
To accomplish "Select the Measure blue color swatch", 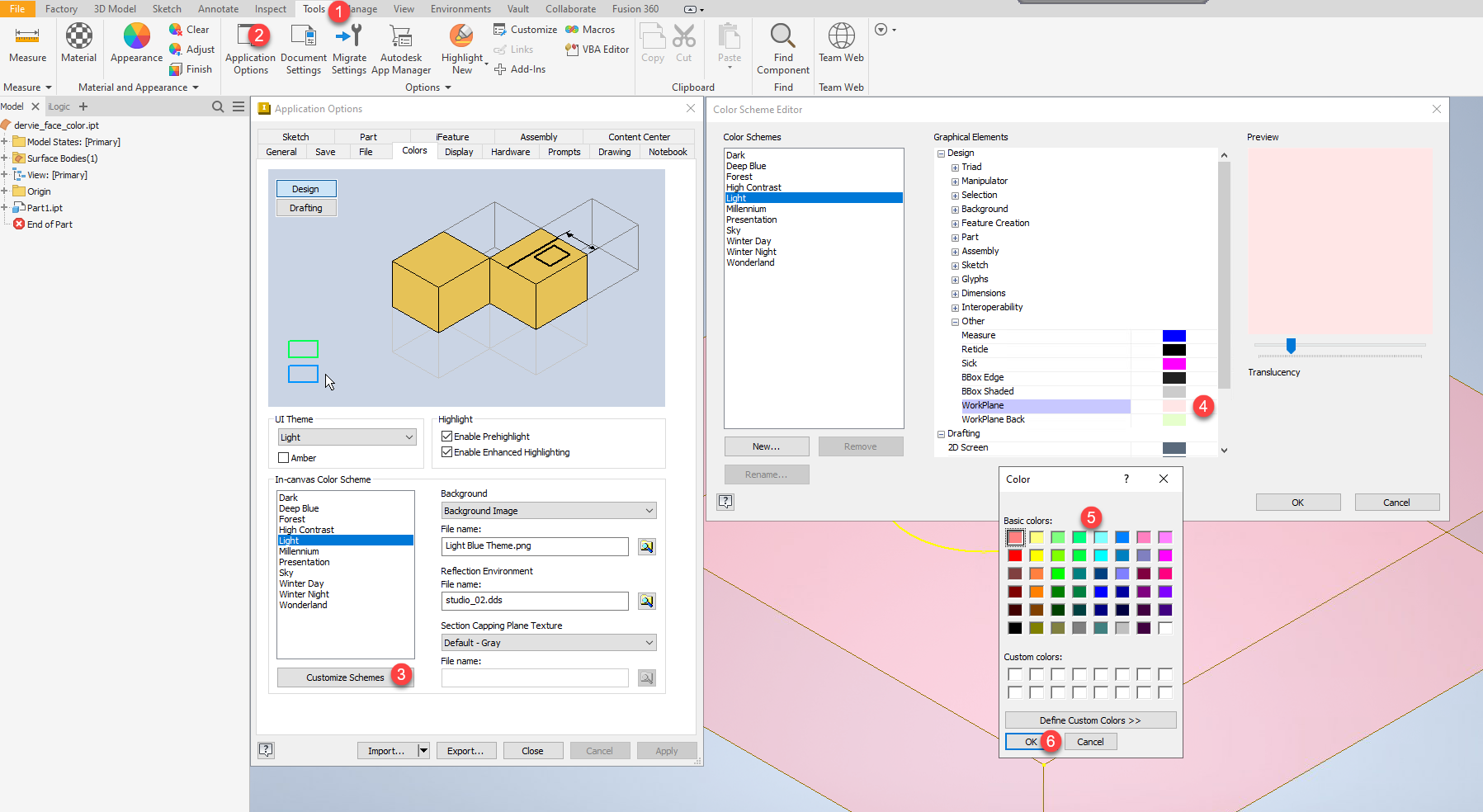I will (1174, 336).
